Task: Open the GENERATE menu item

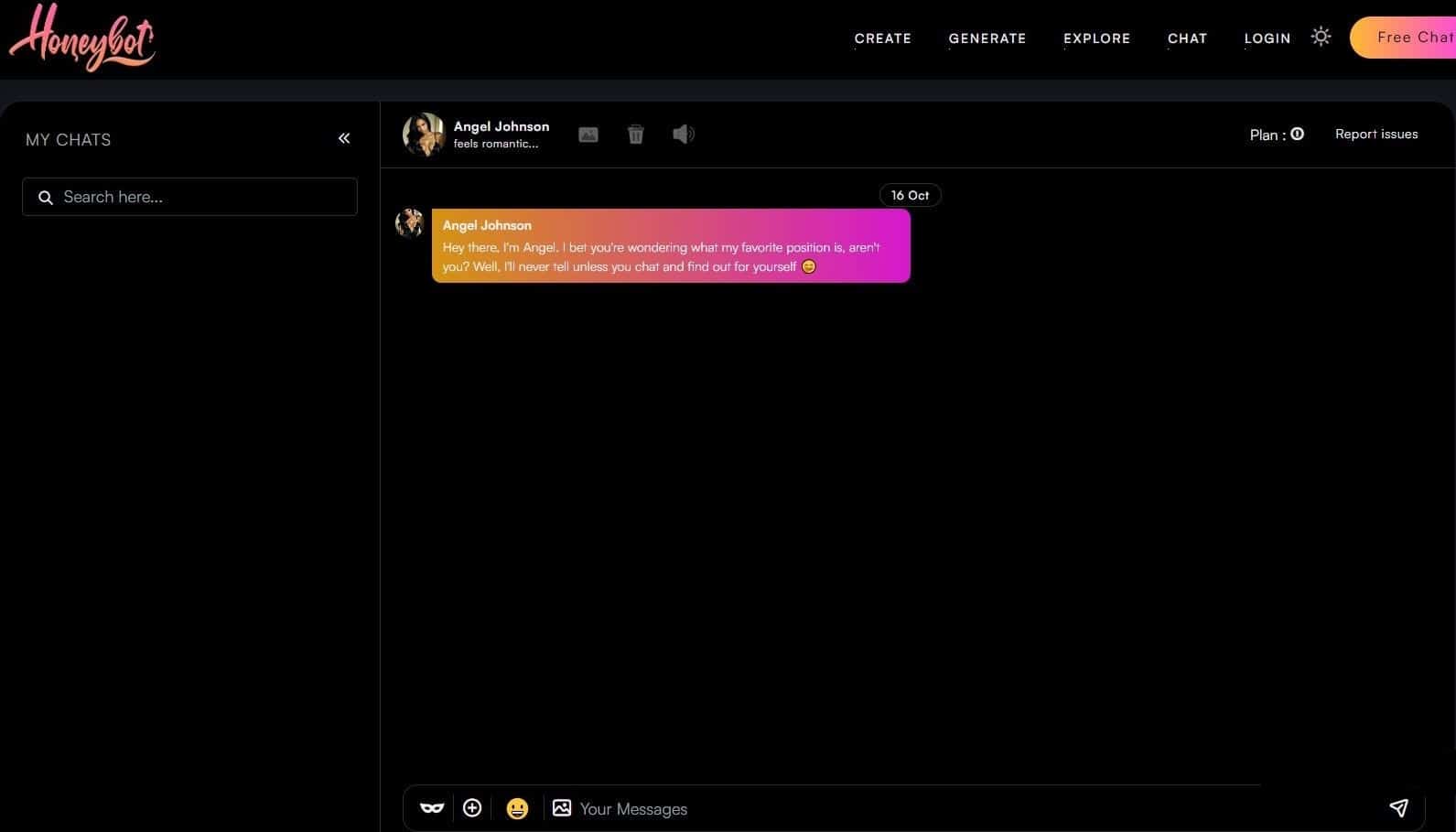Action: pyautogui.click(x=987, y=38)
